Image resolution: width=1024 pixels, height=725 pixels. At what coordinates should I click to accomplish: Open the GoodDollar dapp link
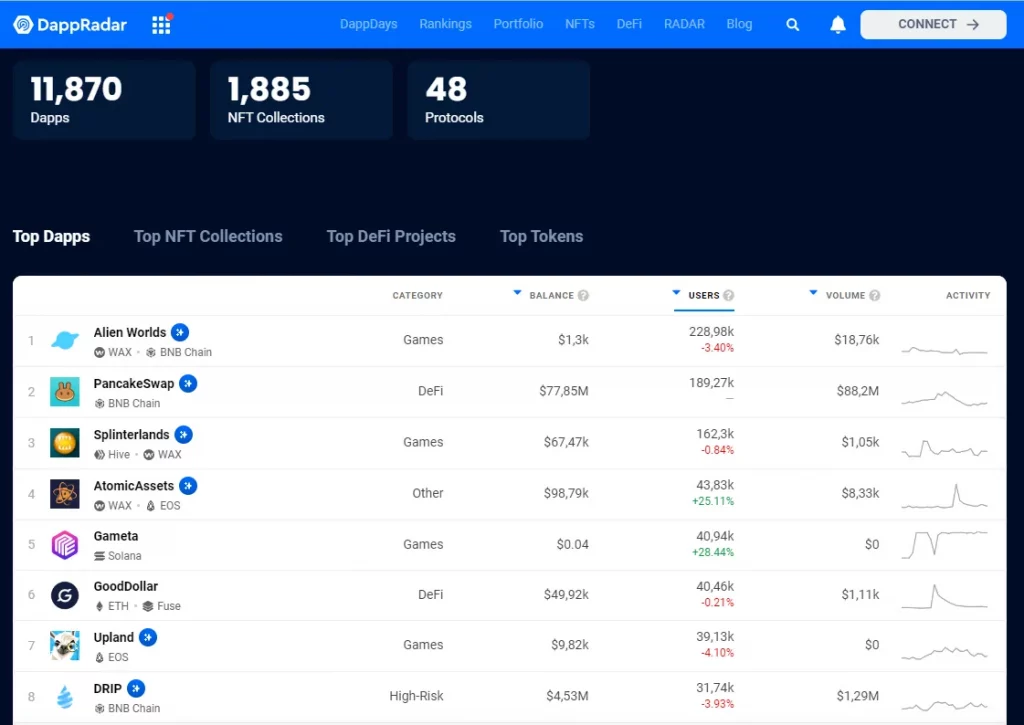click(x=125, y=587)
